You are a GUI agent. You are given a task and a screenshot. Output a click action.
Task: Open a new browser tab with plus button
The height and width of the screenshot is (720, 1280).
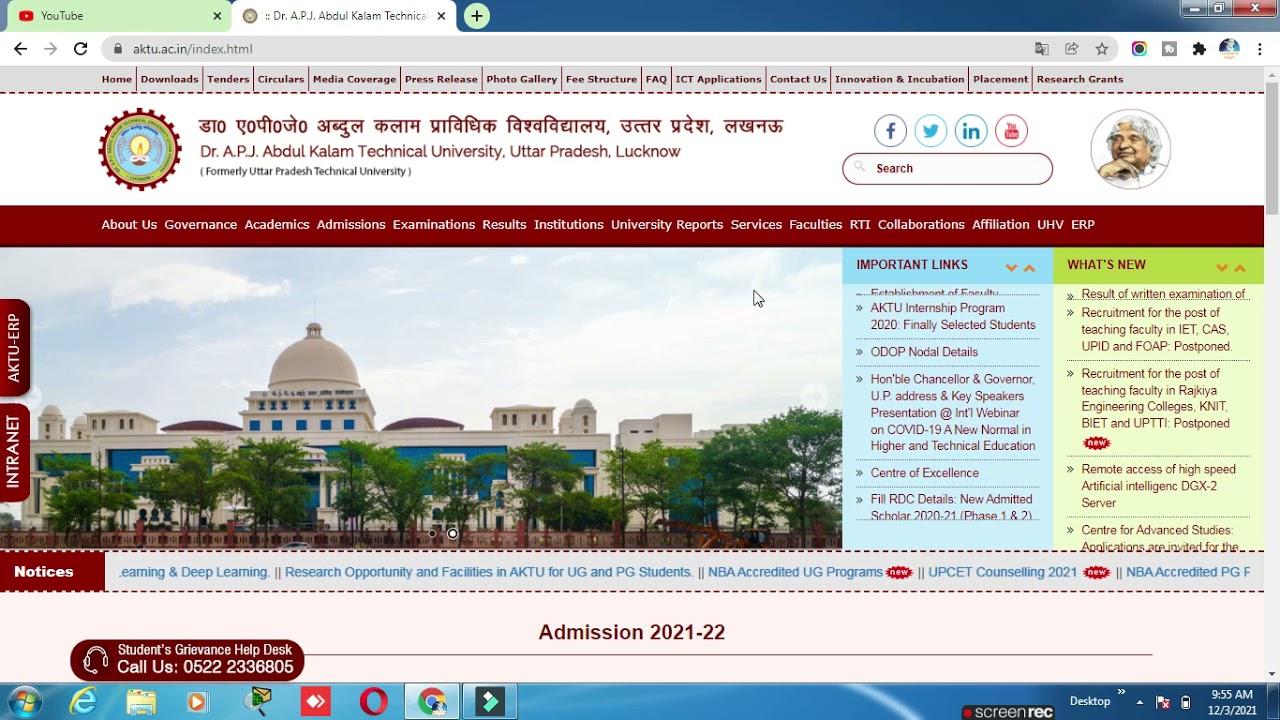point(477,16)
